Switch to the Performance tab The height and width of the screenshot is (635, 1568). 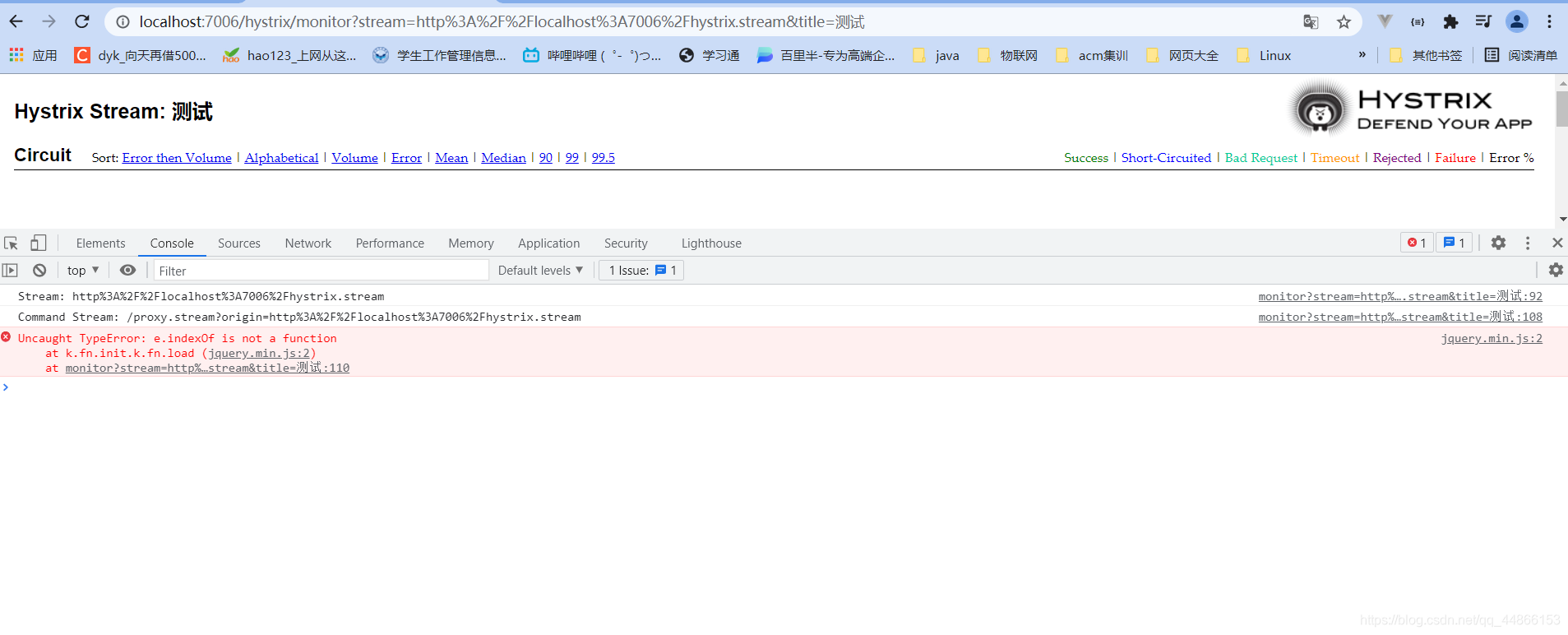pyautogui.click(x=390, y=243)
